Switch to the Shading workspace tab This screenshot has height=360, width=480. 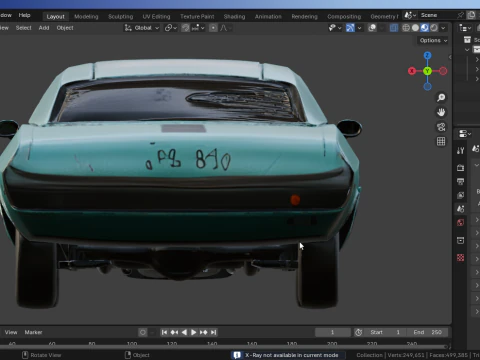tap(234, 16)
